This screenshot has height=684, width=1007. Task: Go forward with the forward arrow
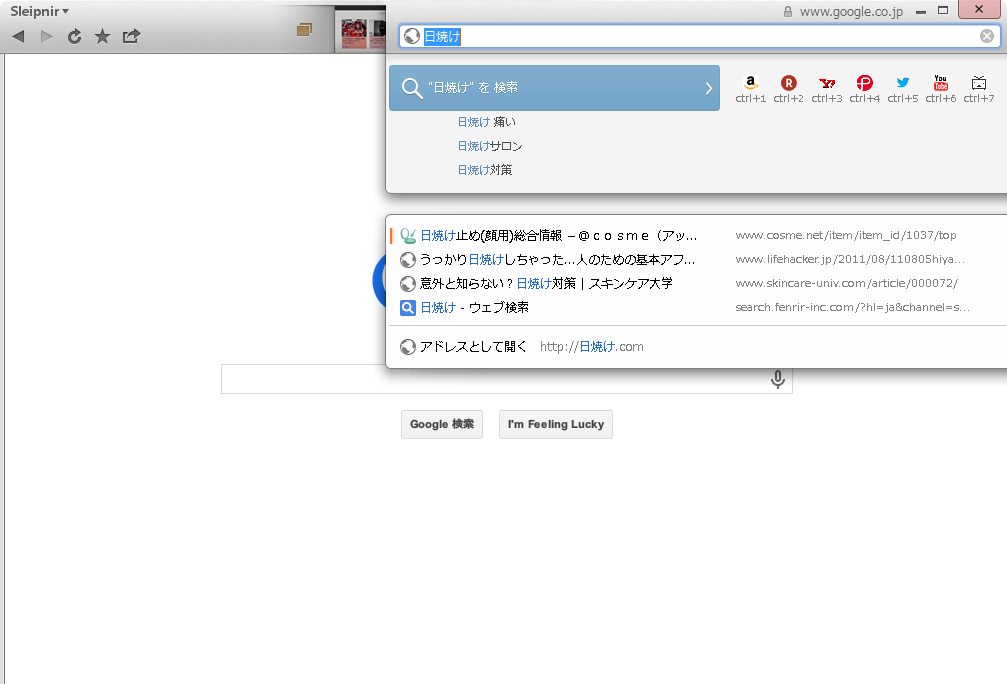(x=46, y=37)
